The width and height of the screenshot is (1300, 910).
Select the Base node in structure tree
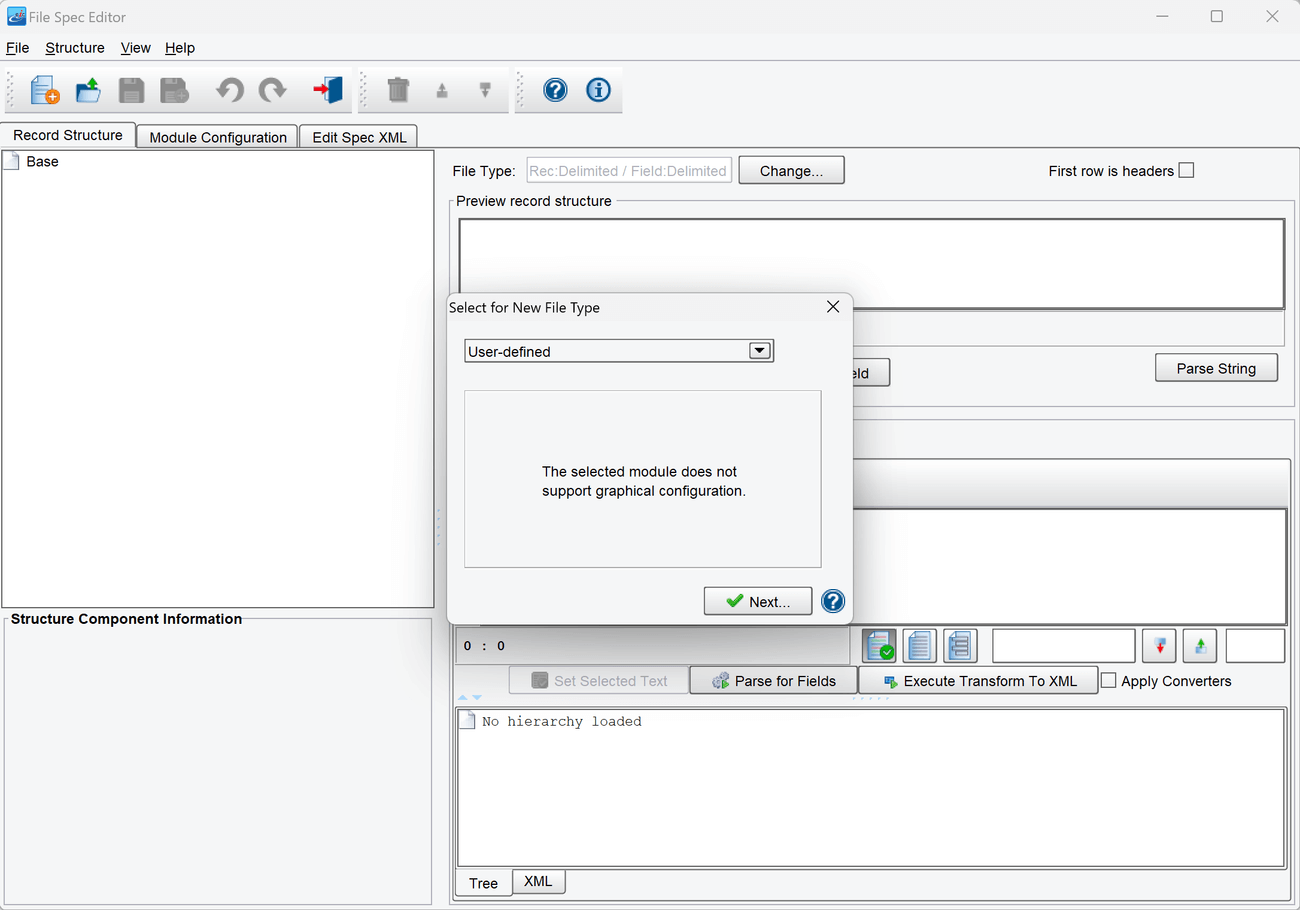[x=42, y=161]
